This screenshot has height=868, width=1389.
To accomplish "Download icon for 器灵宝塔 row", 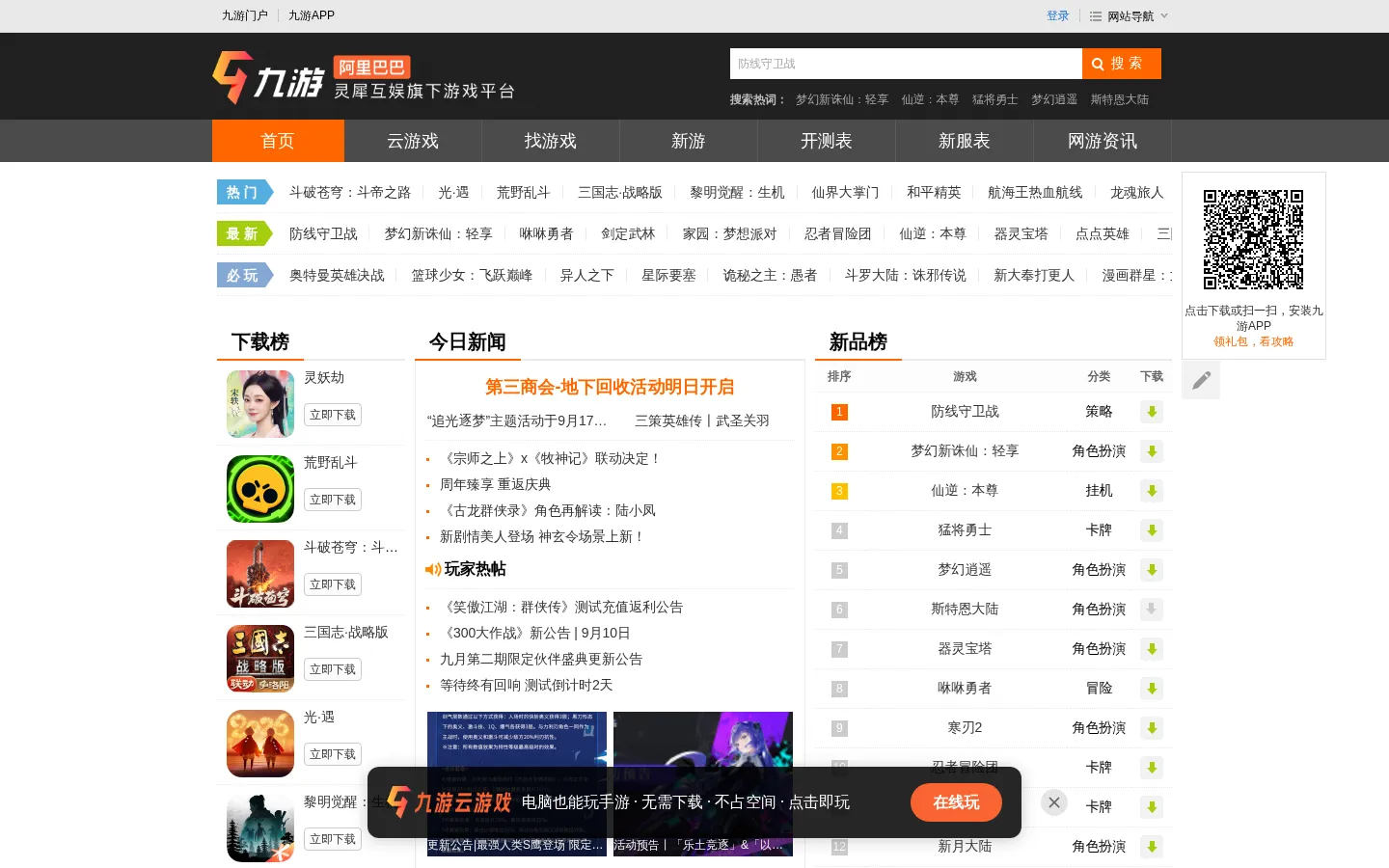I will [x=1151, y=649].
